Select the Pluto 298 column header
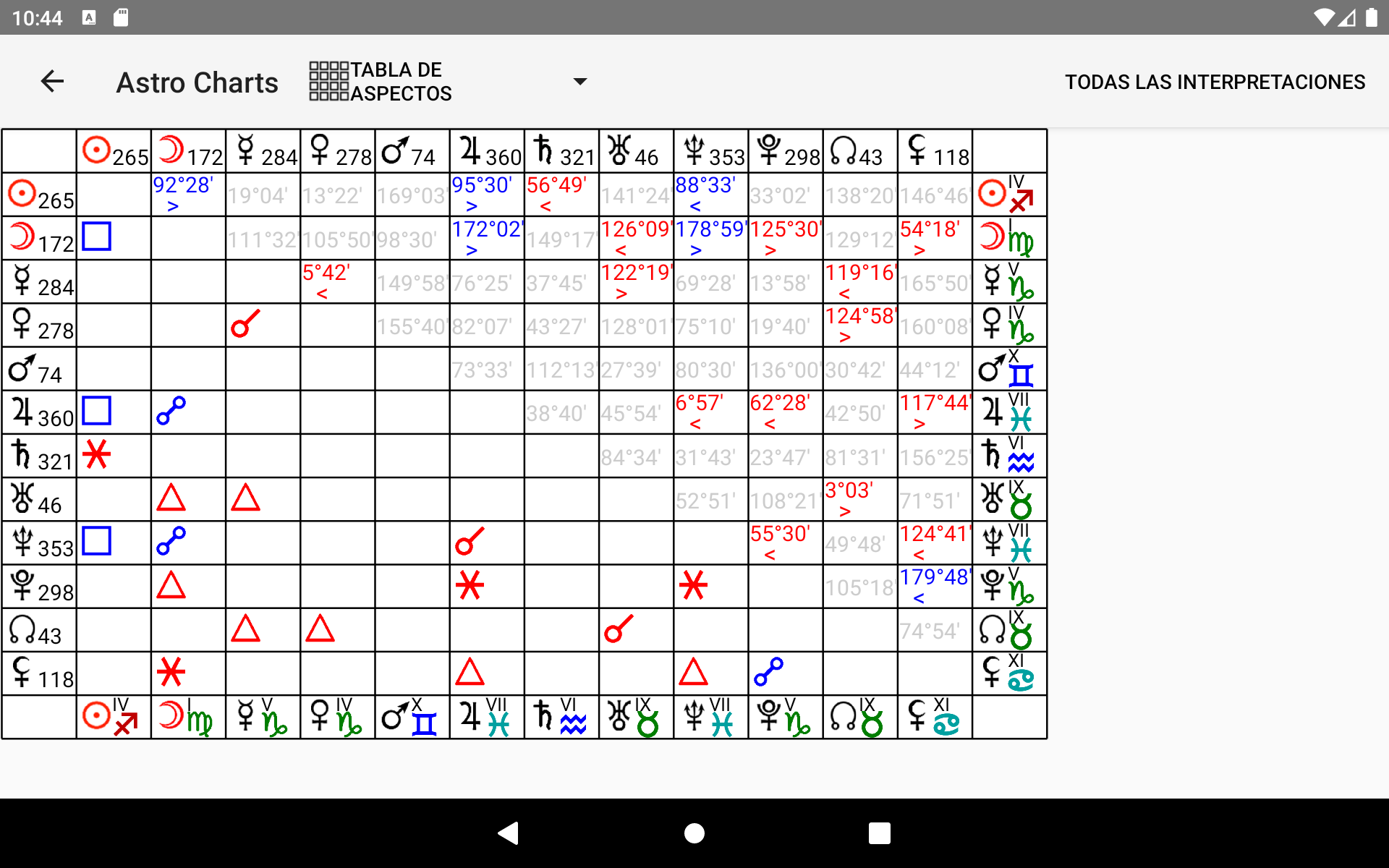The height and width of the screenshot is (868, 1389). coord(786,151)
